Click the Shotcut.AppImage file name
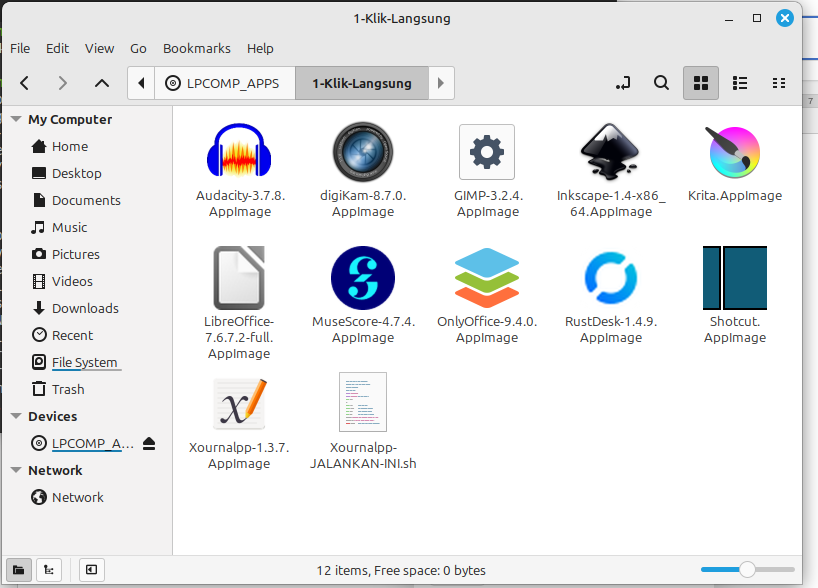 point(735,329)
